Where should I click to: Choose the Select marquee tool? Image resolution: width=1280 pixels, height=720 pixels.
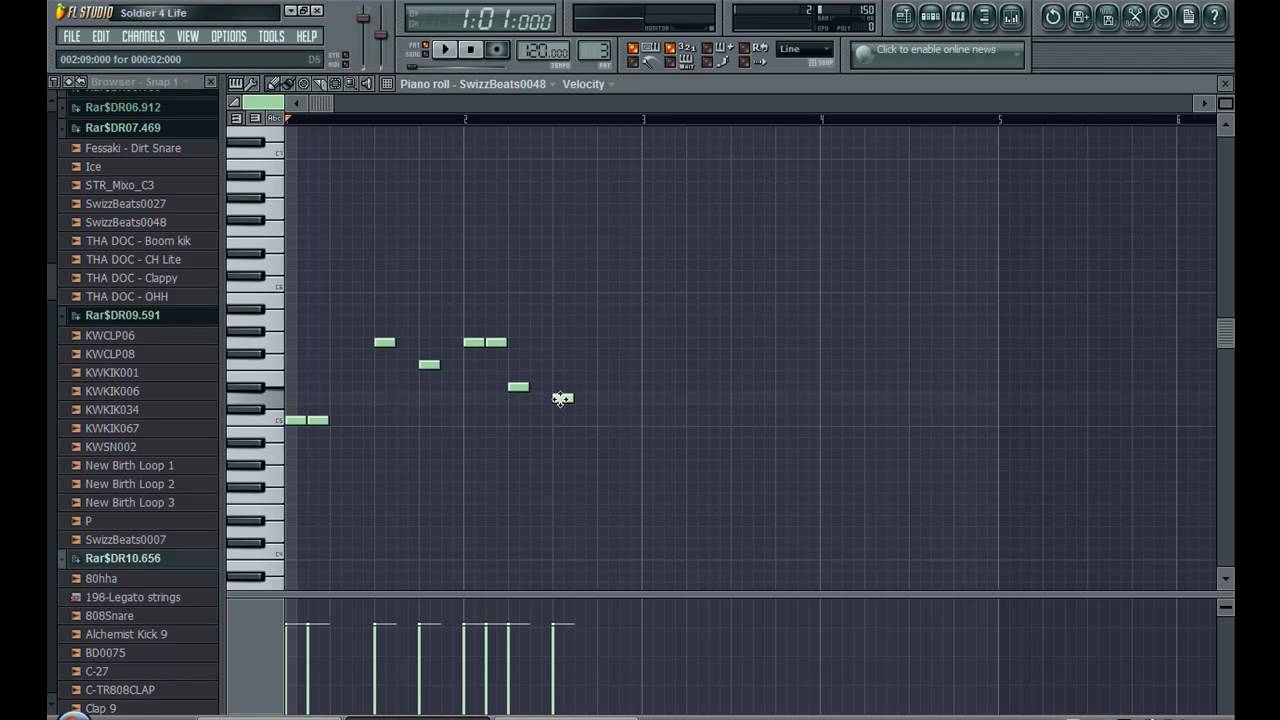click(x=335, y=84)
